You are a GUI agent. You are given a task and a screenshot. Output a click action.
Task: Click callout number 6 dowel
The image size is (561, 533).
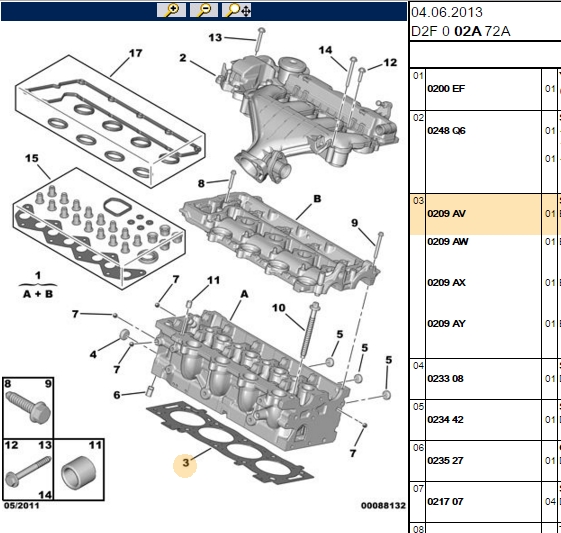tap(117, 395)
